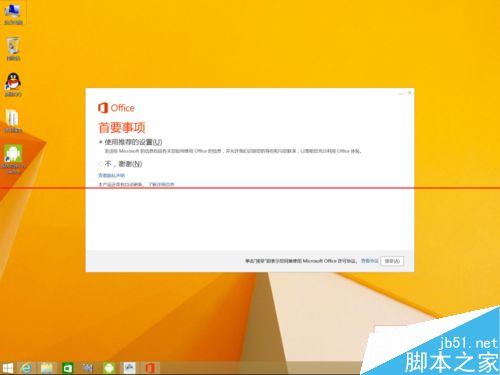This screenshot has height=375, width=500.
Task: Select the 不，谢谢 radio option
Action: click(101, 164)
